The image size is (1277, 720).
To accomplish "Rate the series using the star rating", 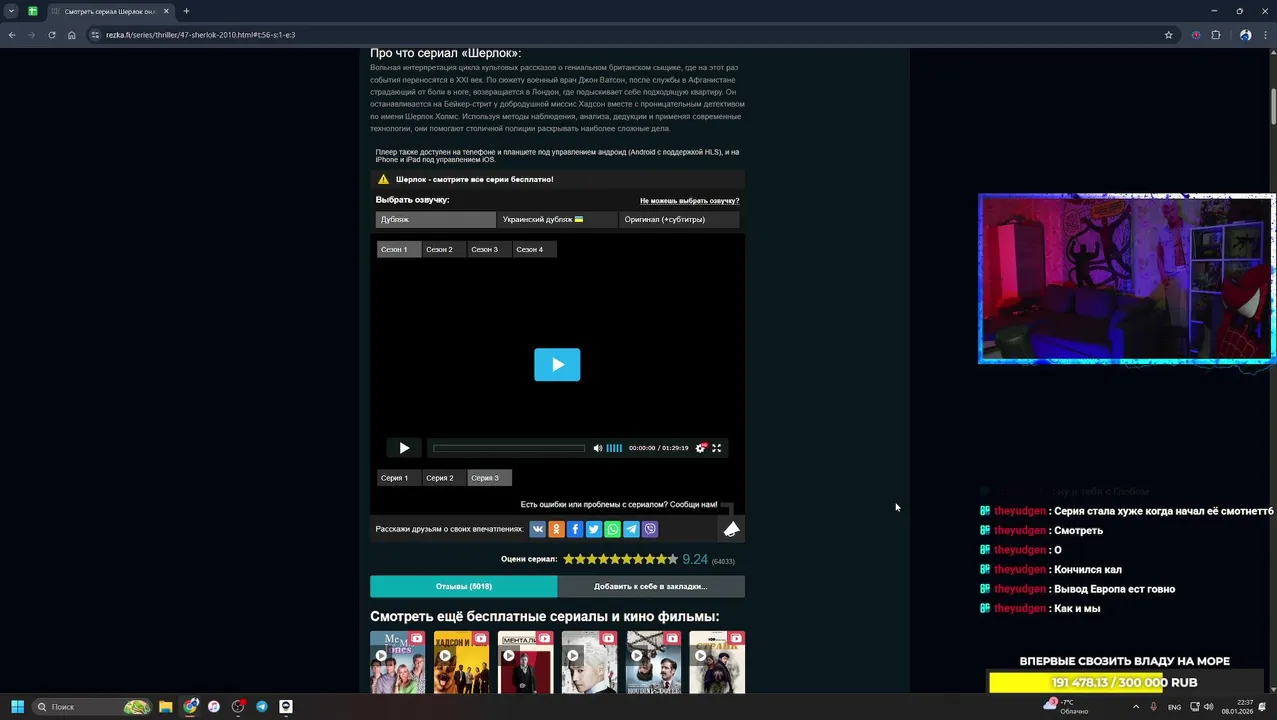I will point(620,559).
